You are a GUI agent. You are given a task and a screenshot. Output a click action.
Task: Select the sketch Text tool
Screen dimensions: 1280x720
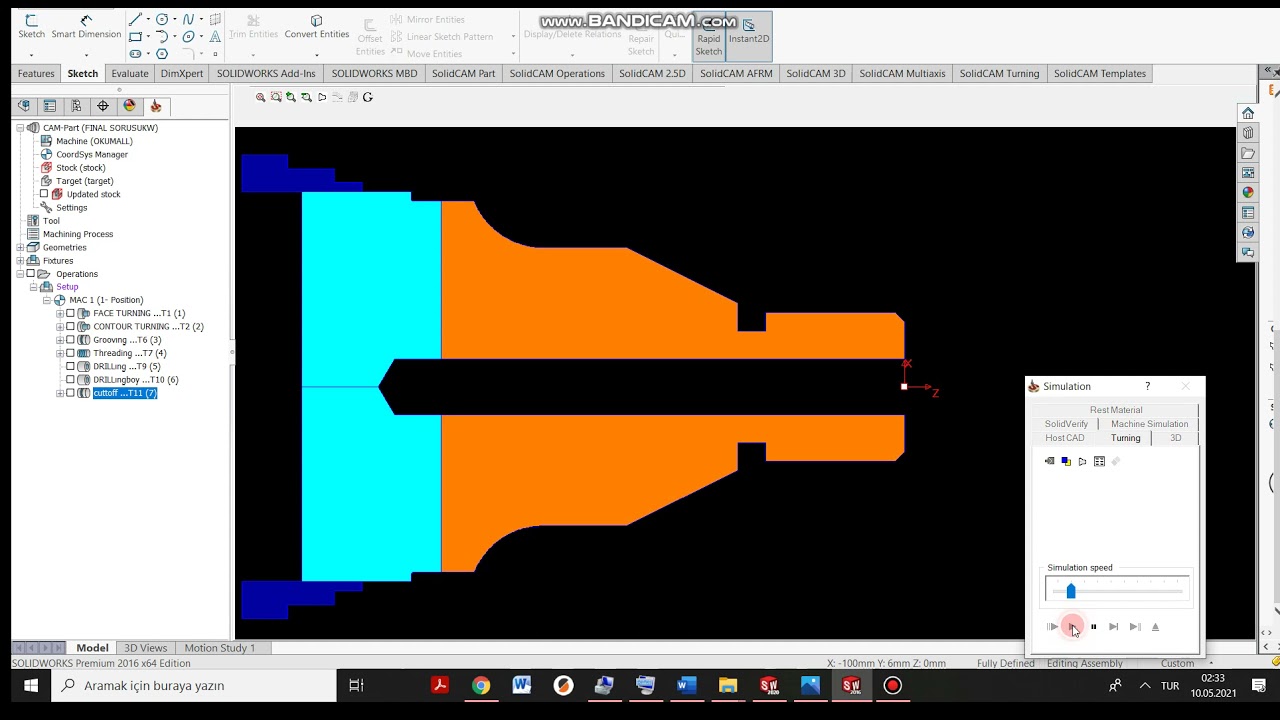(x=215, y=37)
